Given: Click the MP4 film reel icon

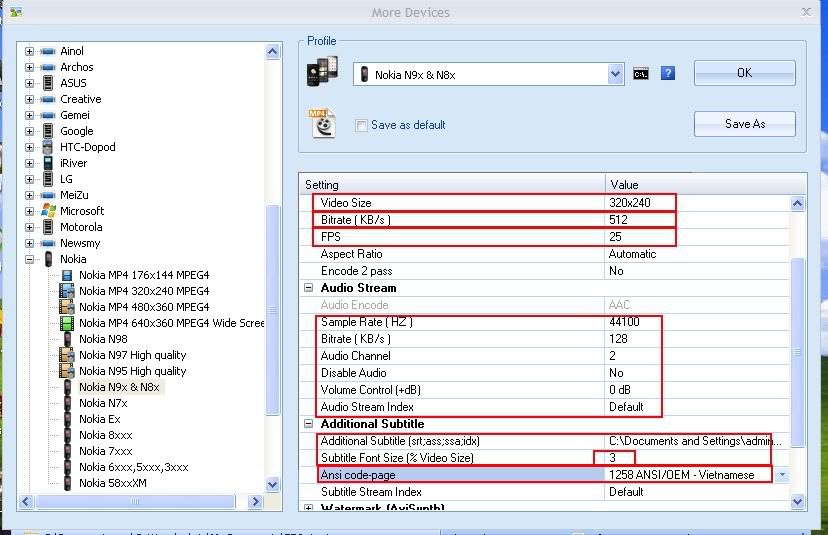Looking at the screenshot, I should tap(323, 123).
